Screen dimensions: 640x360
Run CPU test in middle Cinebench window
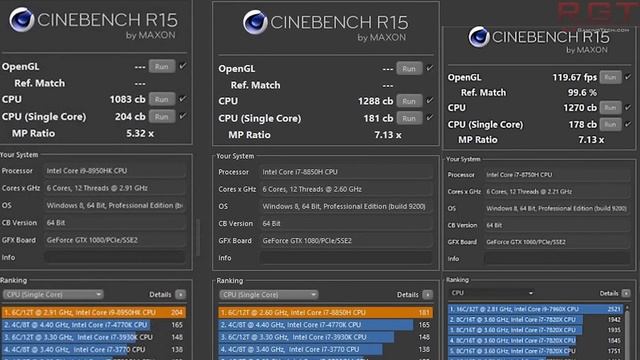point(409,101)
